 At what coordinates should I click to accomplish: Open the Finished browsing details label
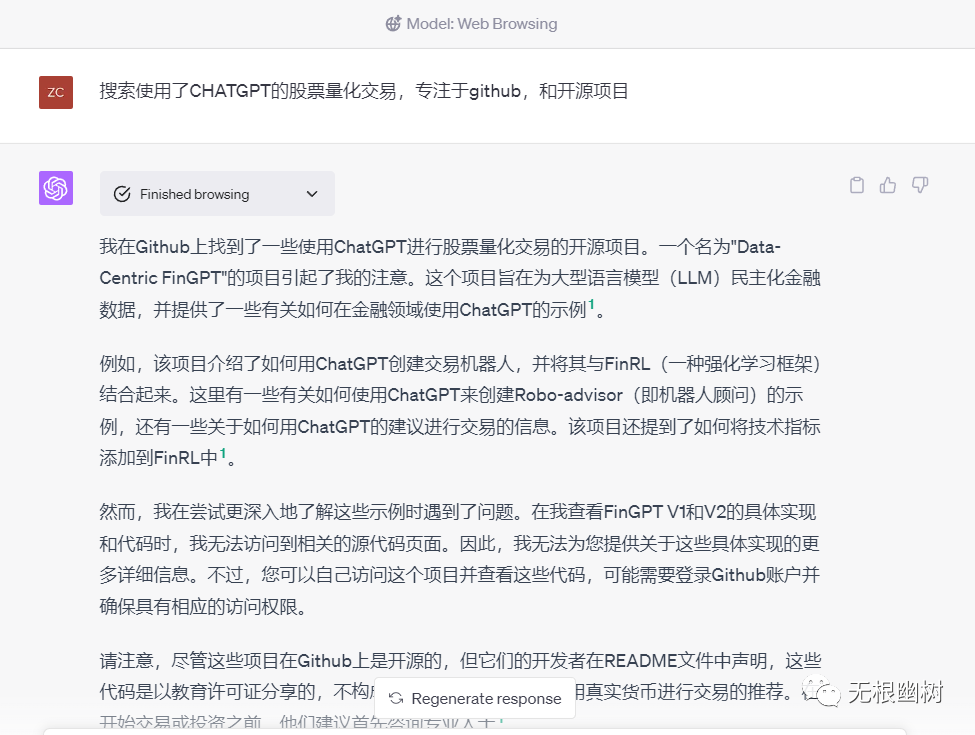pos(194,194)
